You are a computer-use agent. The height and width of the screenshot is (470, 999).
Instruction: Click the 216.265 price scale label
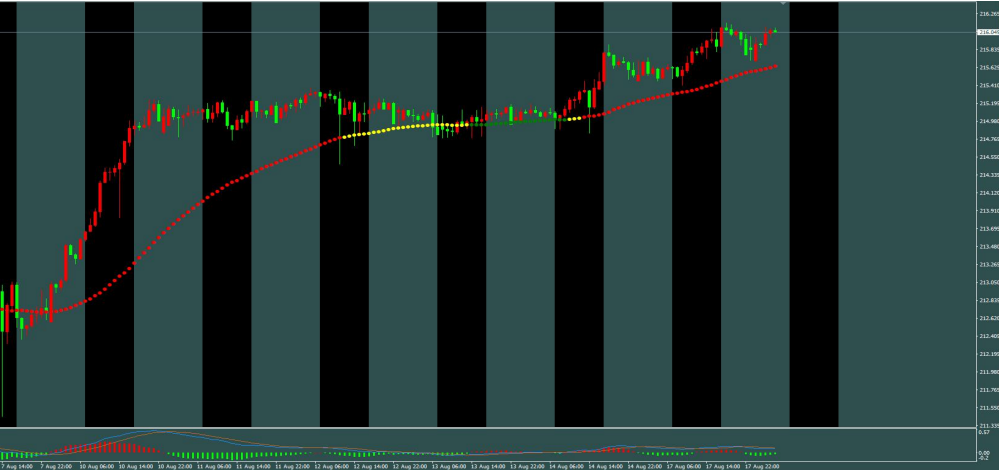coord(989,13)
